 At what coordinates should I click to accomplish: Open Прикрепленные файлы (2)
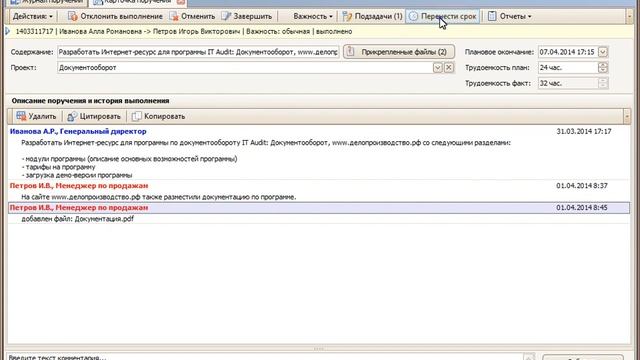pyautogui.click(x=399, y=52)
